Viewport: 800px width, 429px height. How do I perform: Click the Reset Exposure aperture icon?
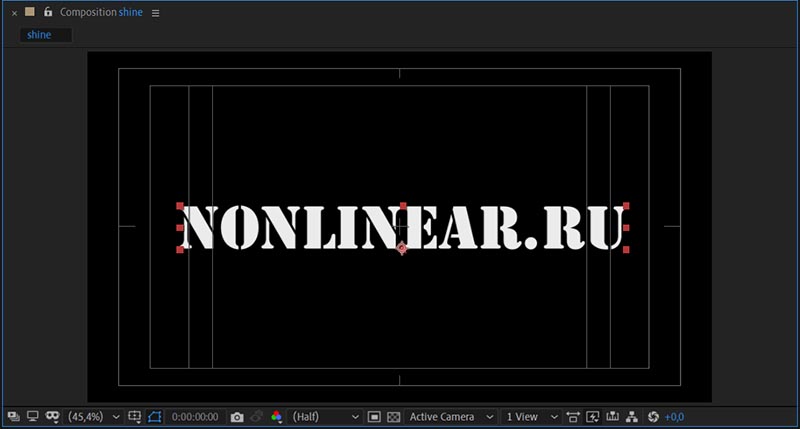pyautogui.click(x=653, y=417)
